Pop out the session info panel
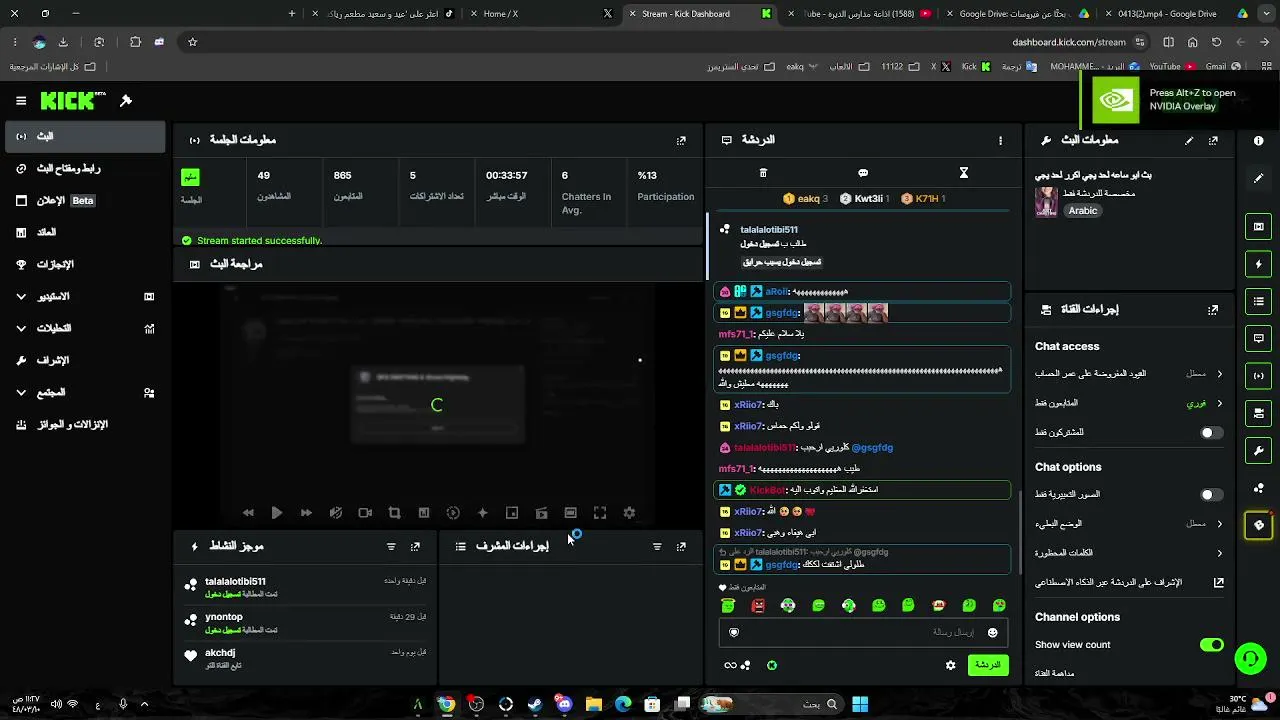This screenshot has width=1280, height=720. (x=681, y=141)
